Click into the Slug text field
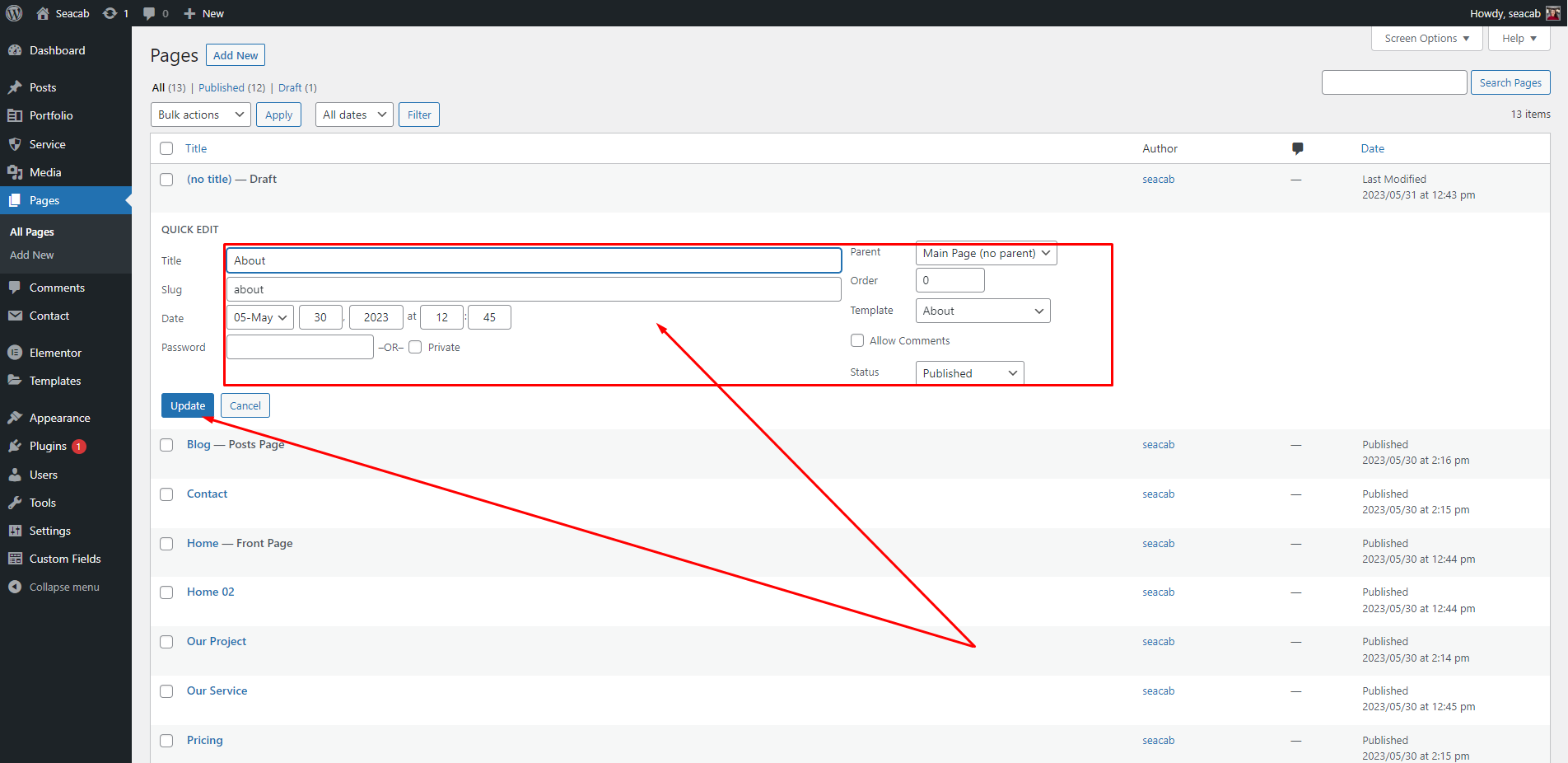The width and height of the screenshot is (1568, 763). pos(533,289)
